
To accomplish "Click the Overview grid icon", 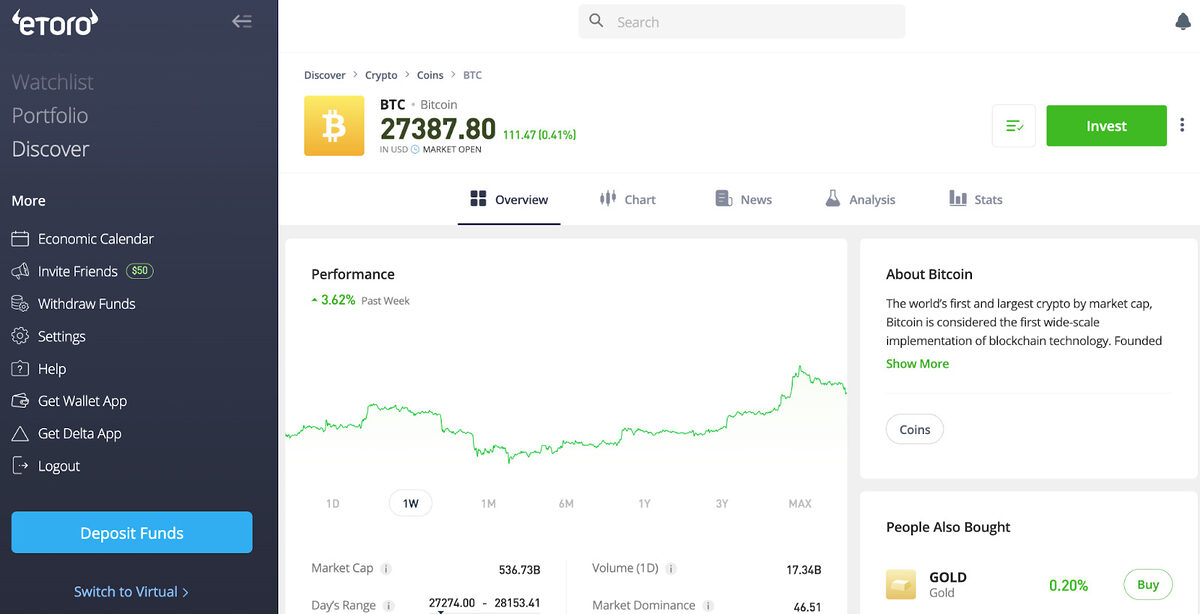I will click(x=478, y=199).
